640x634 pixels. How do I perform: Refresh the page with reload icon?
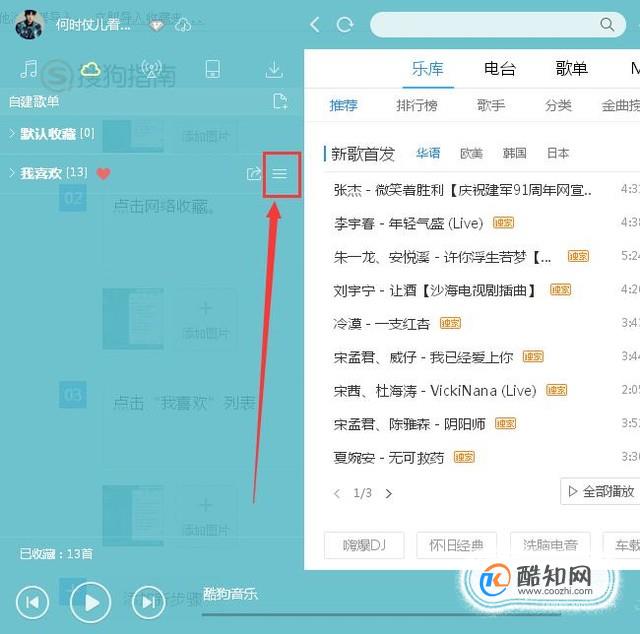[345, 25]
